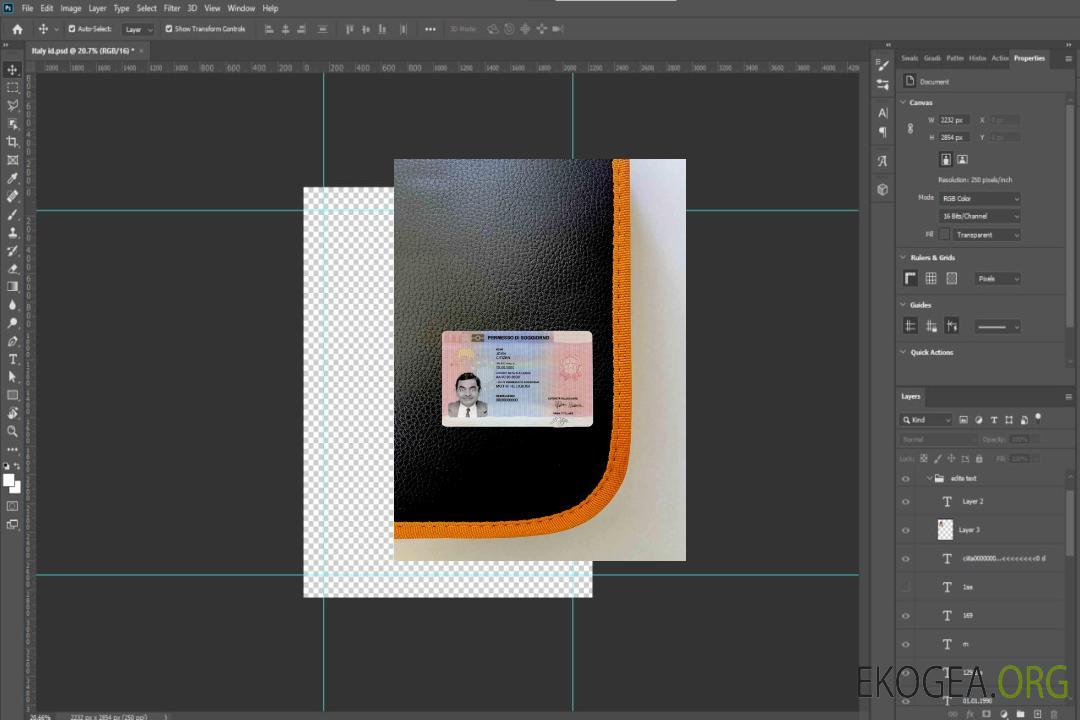This screenshot has height=720, width=1080.
Task: Open the Filter menu
Action: tap(172, 8)
